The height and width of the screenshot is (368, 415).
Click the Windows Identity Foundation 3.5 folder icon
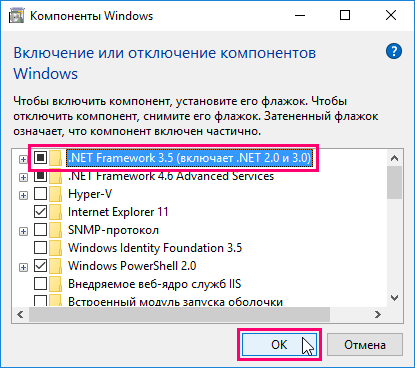click(x=55, y=248)
